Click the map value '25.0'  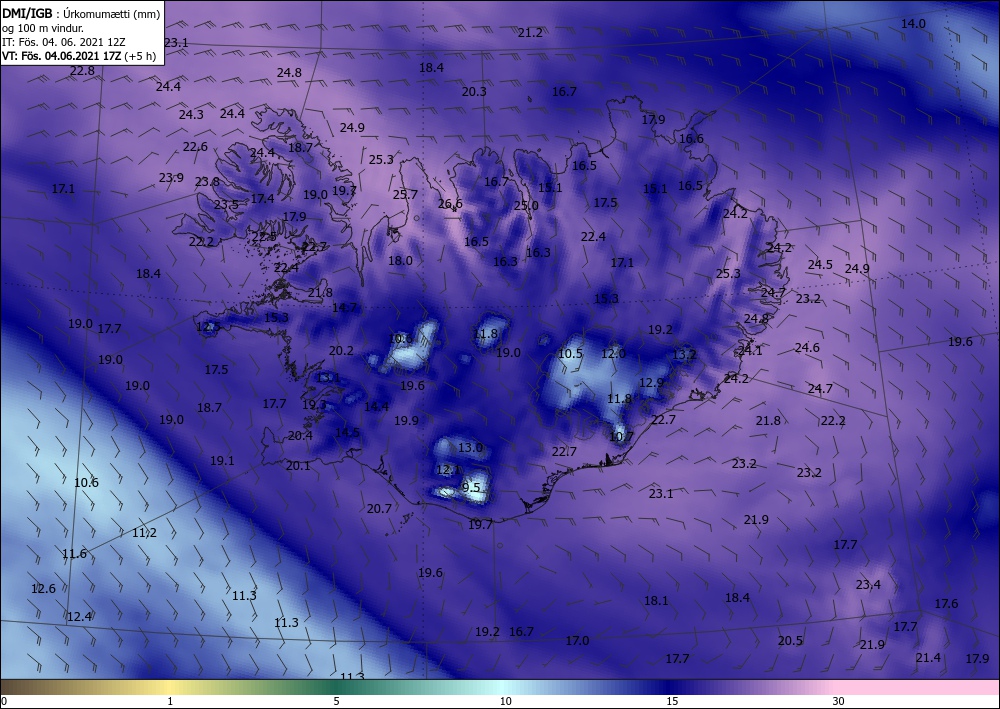(x=526, y=205)
